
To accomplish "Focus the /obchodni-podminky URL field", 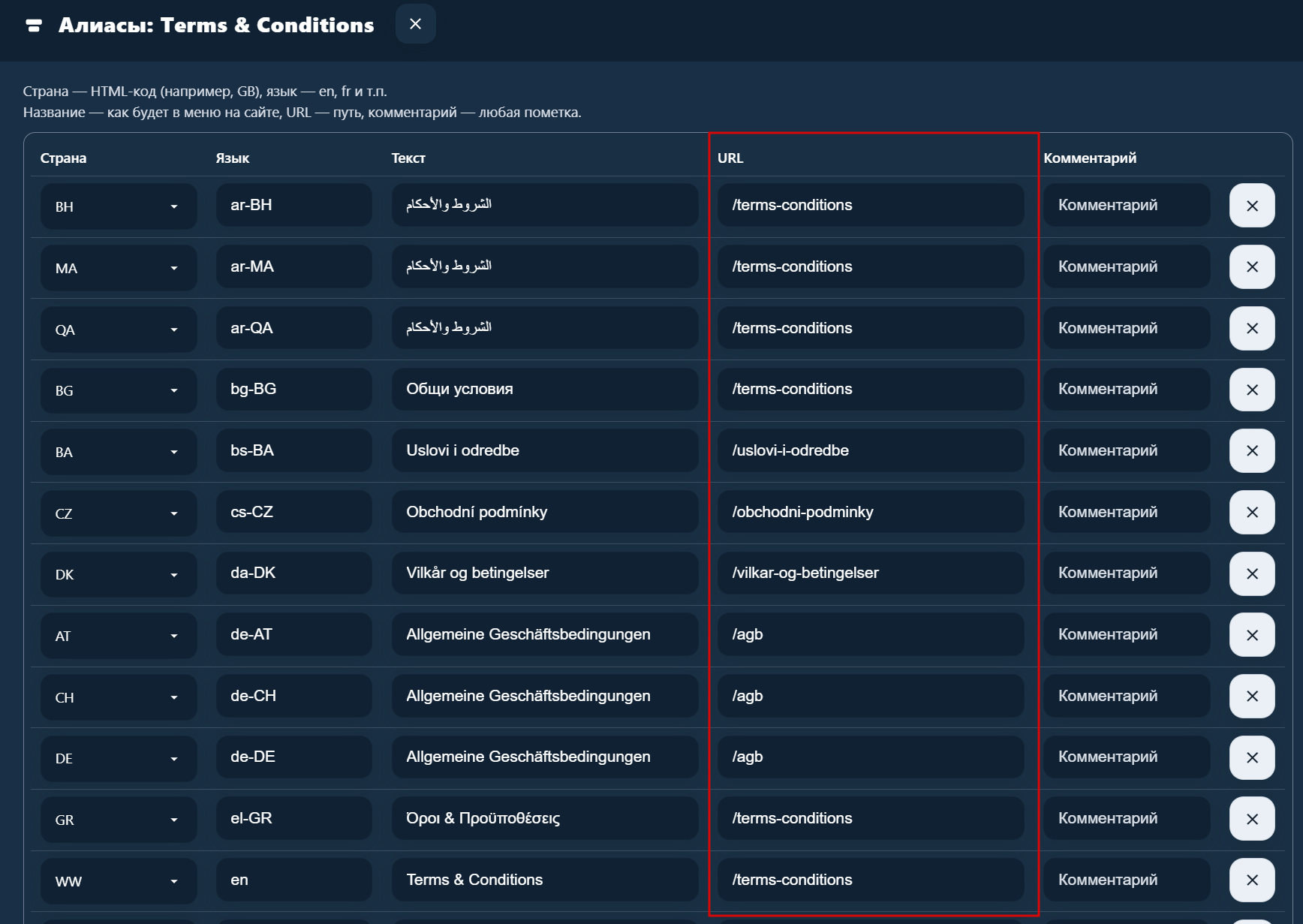I will [871, 512].
